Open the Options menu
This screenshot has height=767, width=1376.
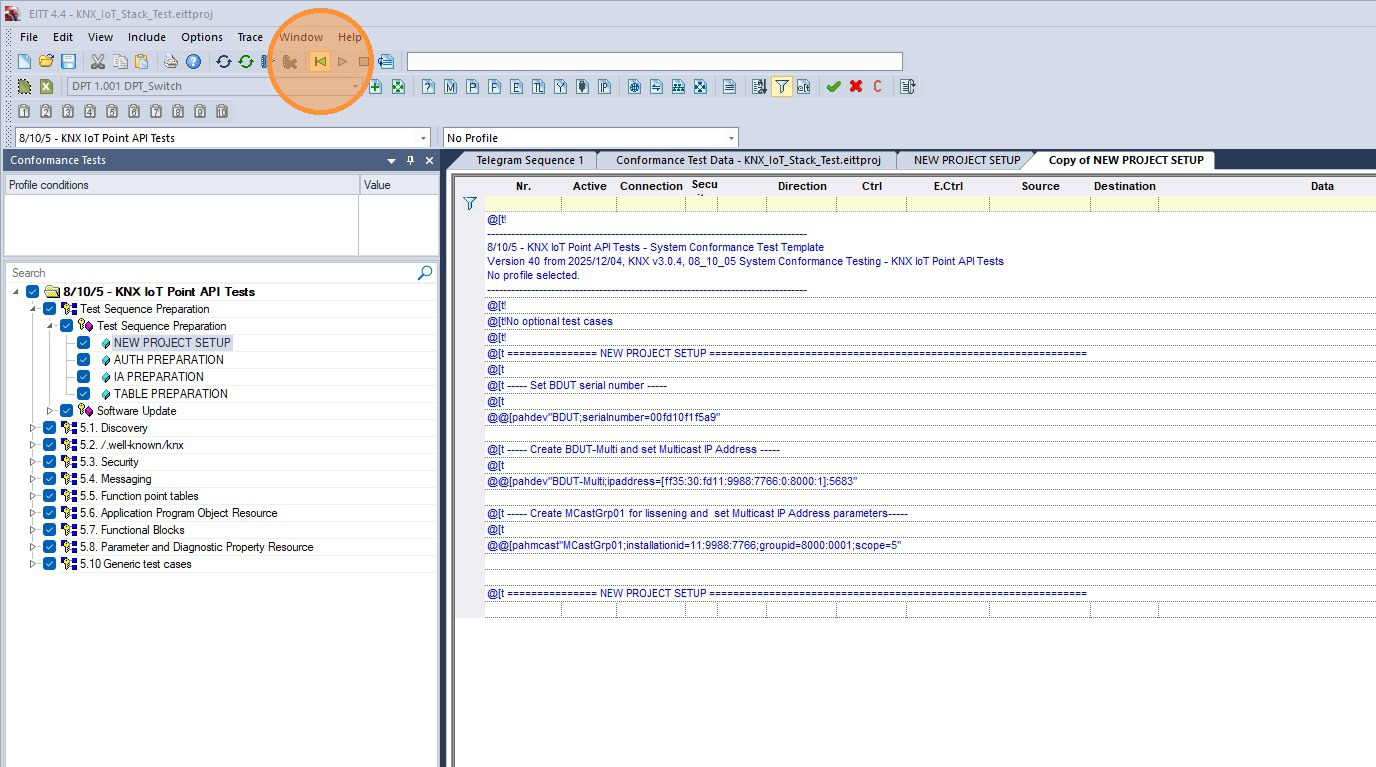point(202,37)
